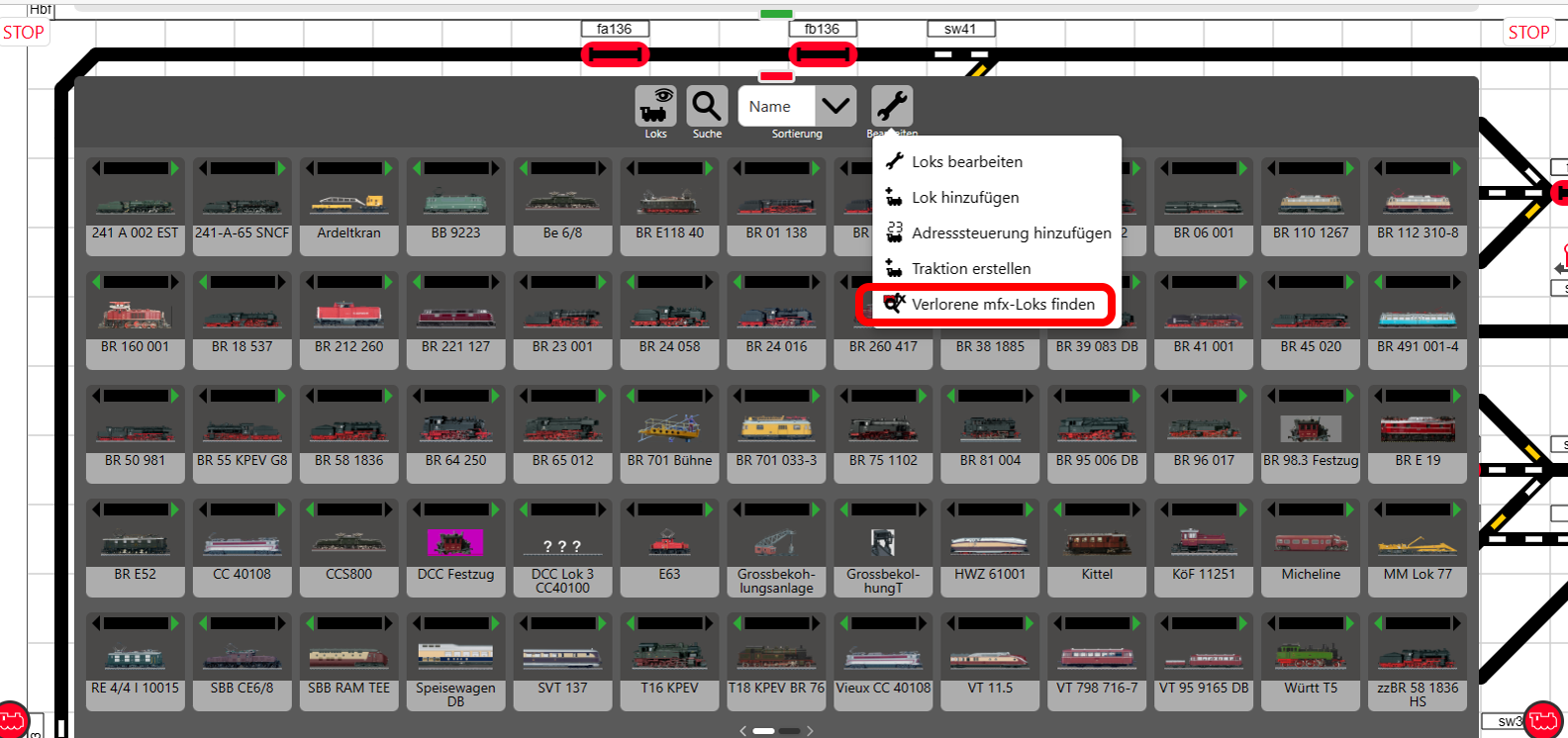The image size is (1568, 738).
Task: Select locomotive BR 110 1267
Action: (1312, 207)
